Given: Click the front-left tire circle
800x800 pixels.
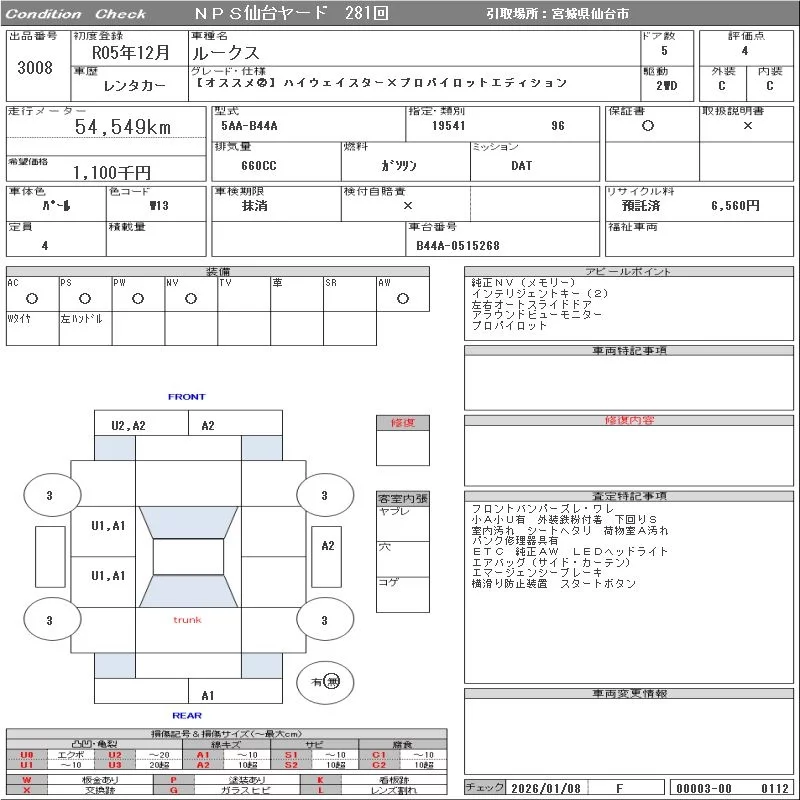Looking at the screenshot, I should coord(49,494).
